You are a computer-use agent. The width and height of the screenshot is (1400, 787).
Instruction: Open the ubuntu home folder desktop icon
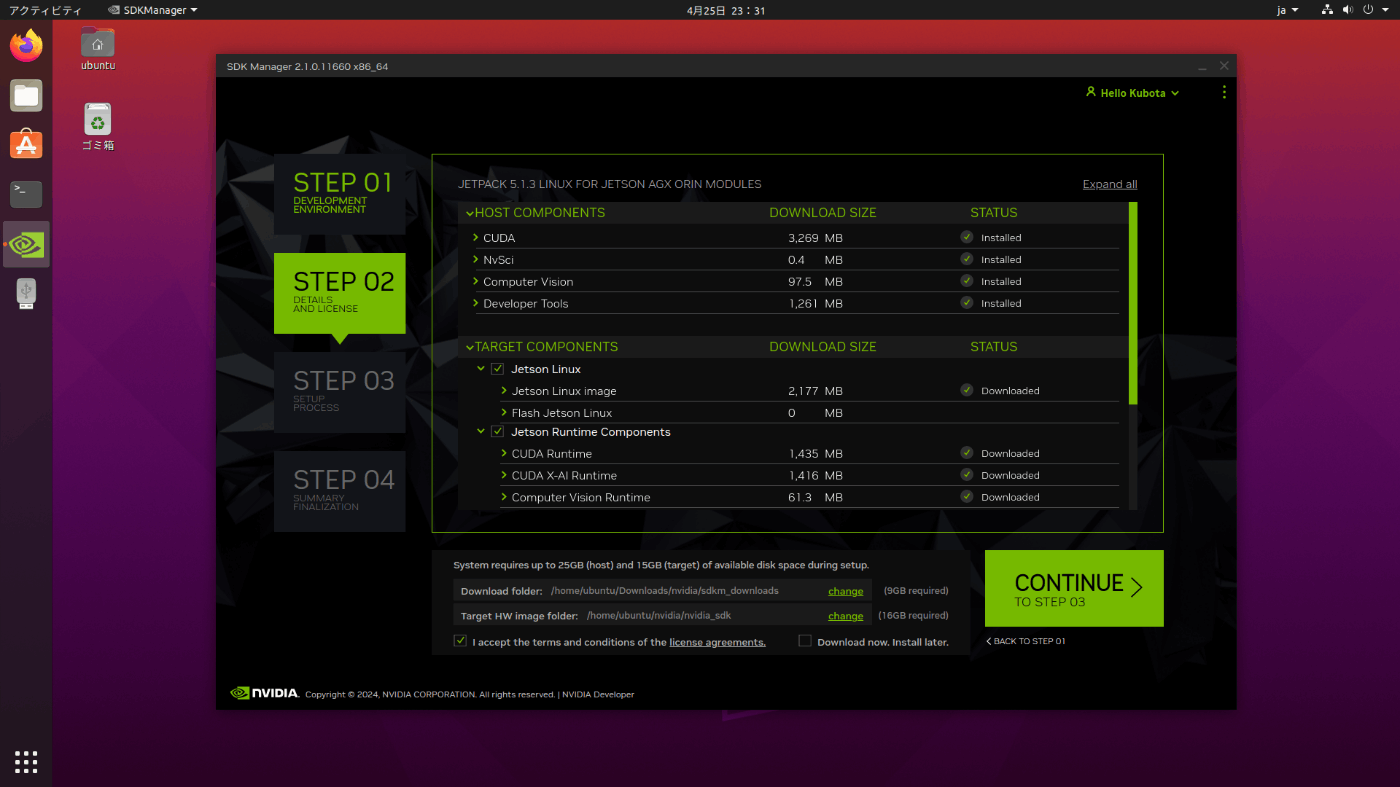coord(98,48)
